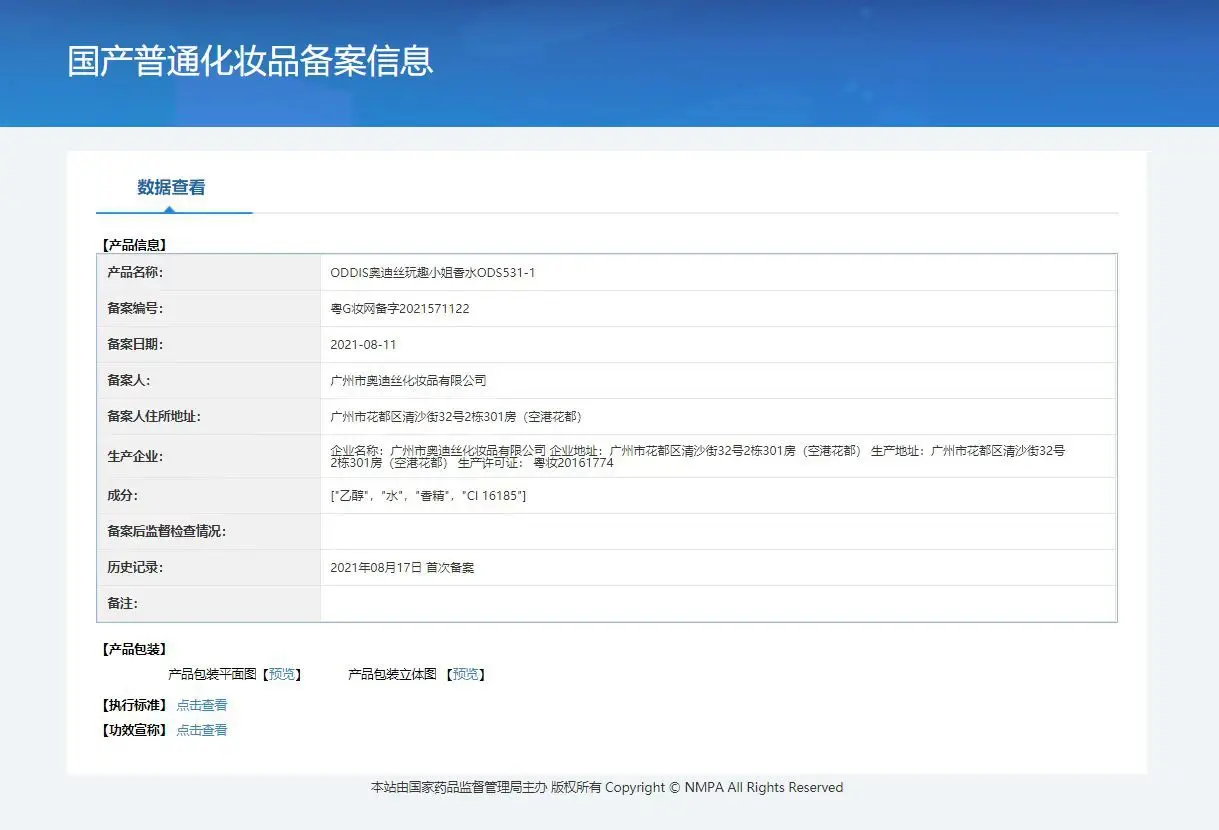The width and height of the screenshot is (1219, 830).
Task: Click 点击查看 next to 执行标准
Action: [x=202, y=705]
